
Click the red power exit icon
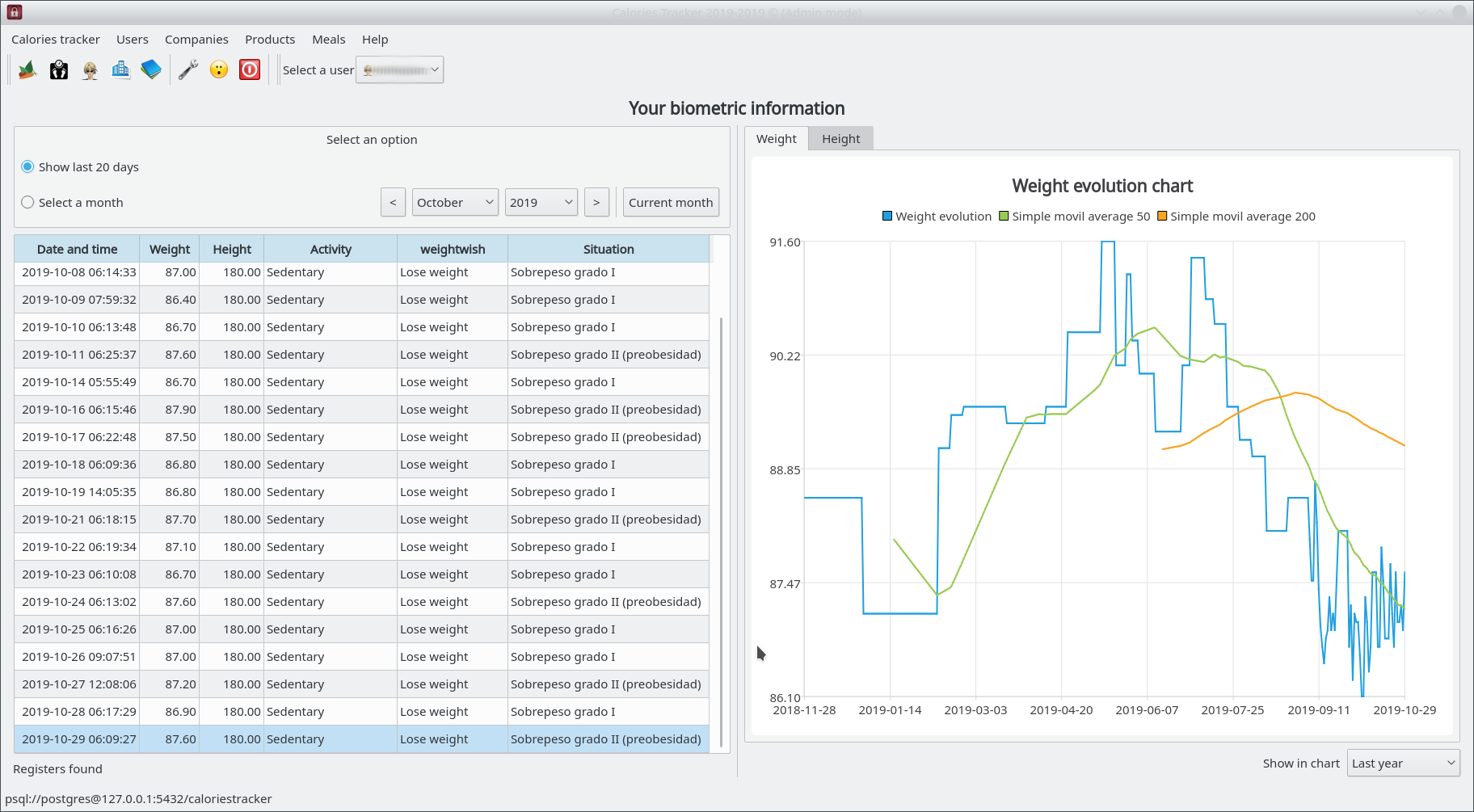click(x=250, y=70)
